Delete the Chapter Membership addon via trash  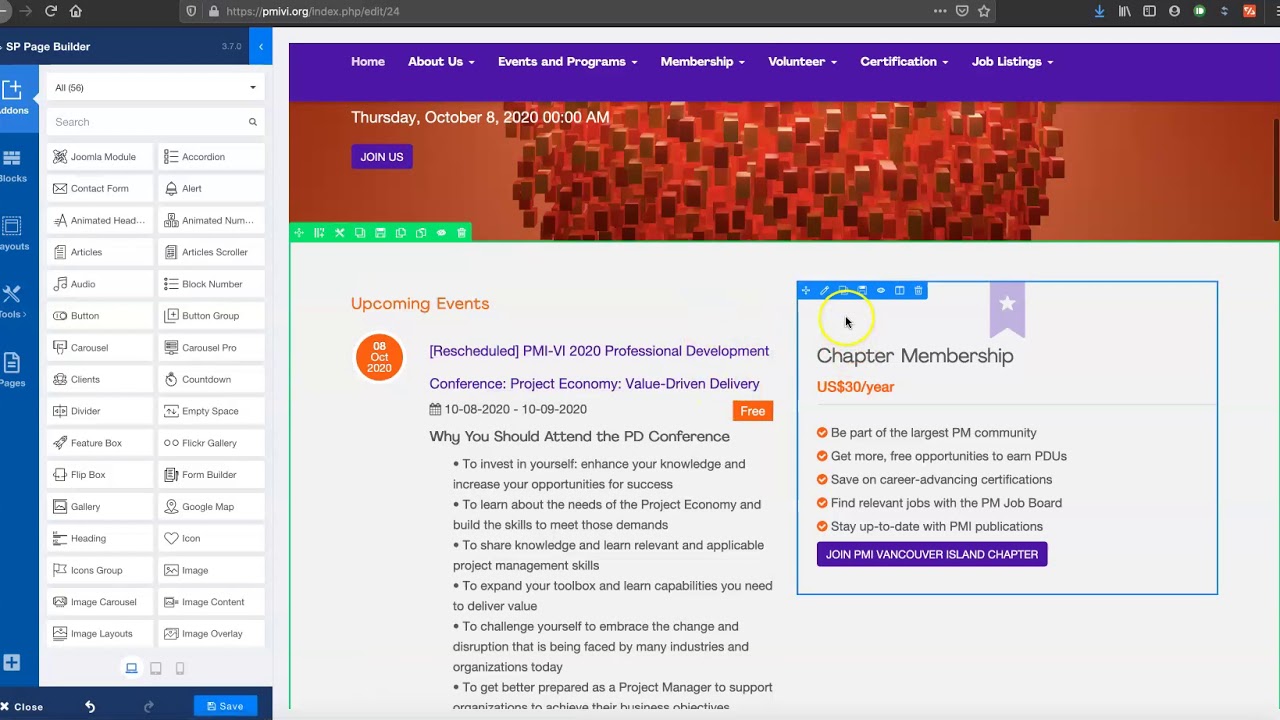[918, 291]
